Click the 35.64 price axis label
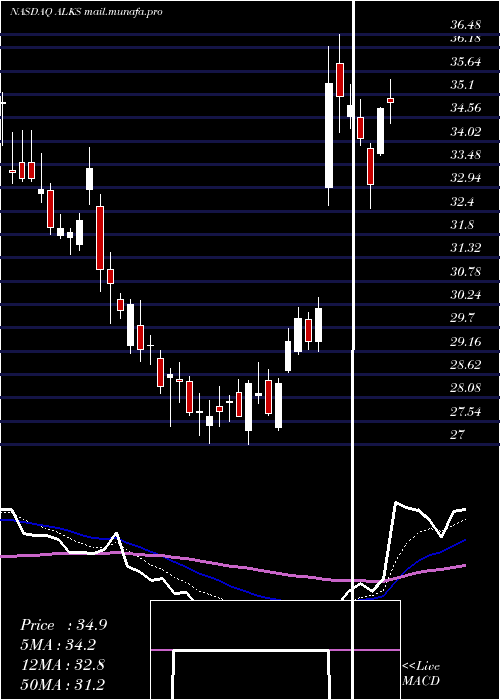This screenshot has width=500, height=700. coord(466,62)
